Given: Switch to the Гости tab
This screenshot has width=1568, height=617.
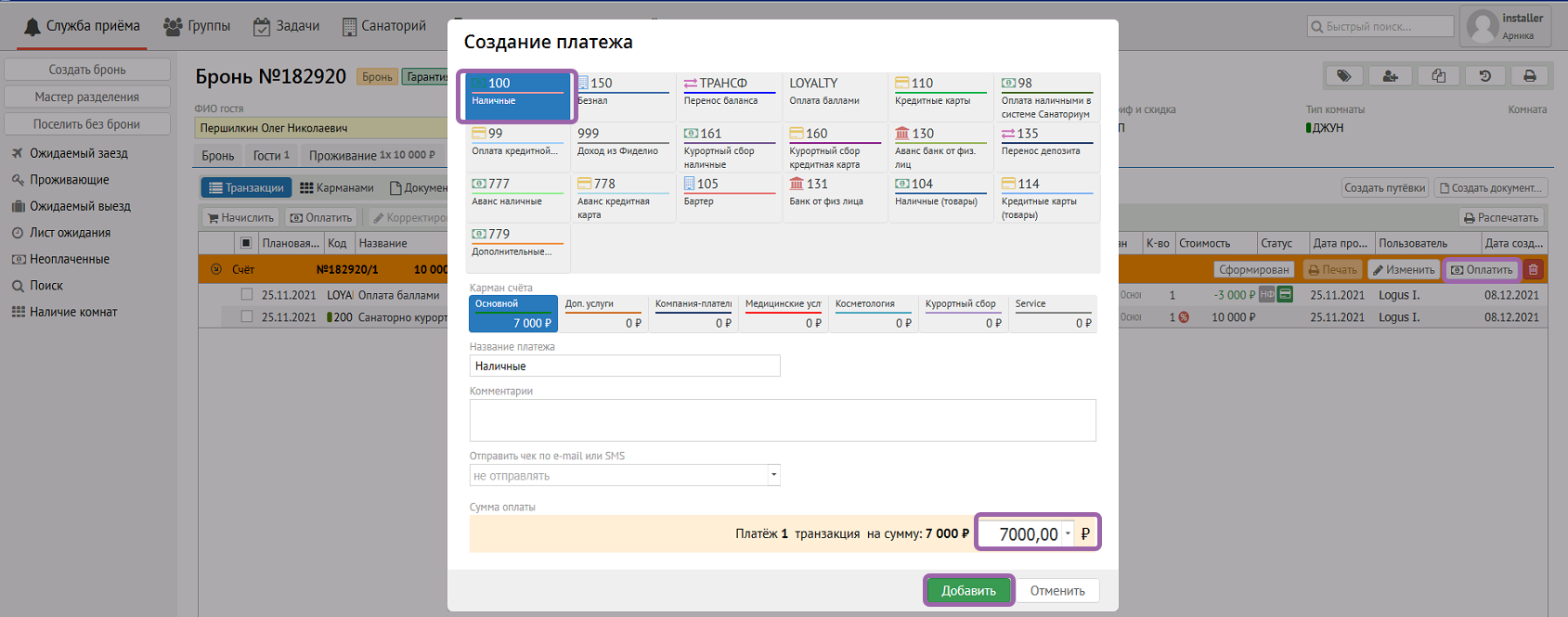Looking at the screenshot, I should [271, 155].
